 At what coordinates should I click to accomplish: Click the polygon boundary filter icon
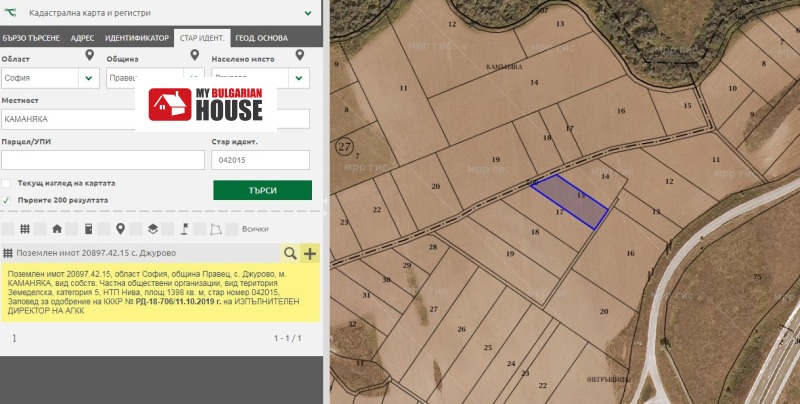coord(216,228)
